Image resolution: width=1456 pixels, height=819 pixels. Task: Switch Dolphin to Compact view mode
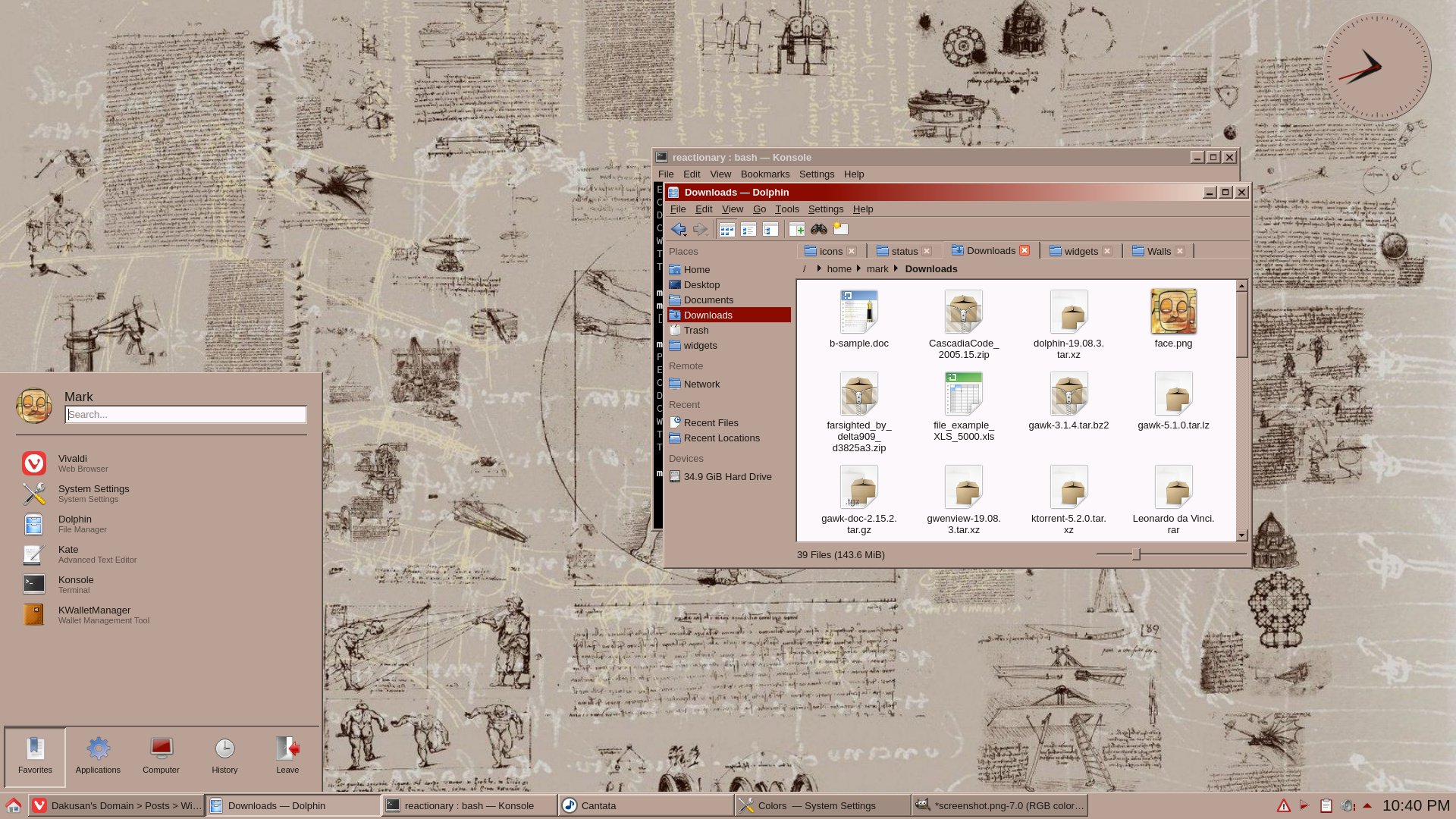748,229
